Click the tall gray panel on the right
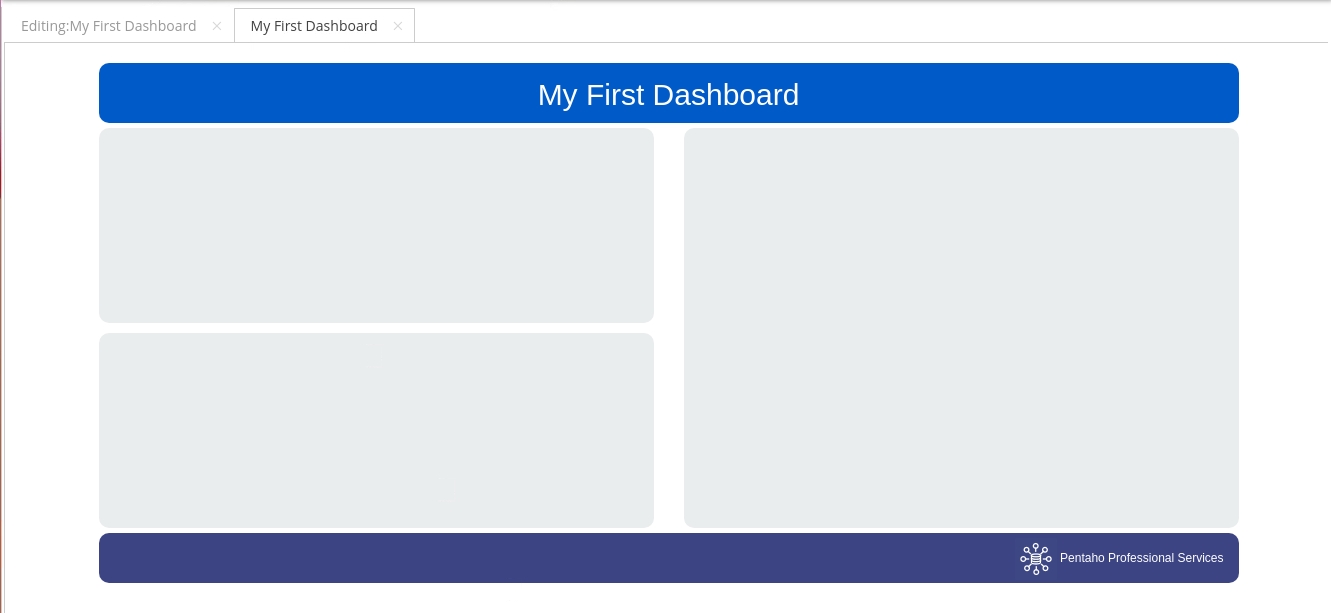This screenshot has height=613, width=1331. coord(961,327)
